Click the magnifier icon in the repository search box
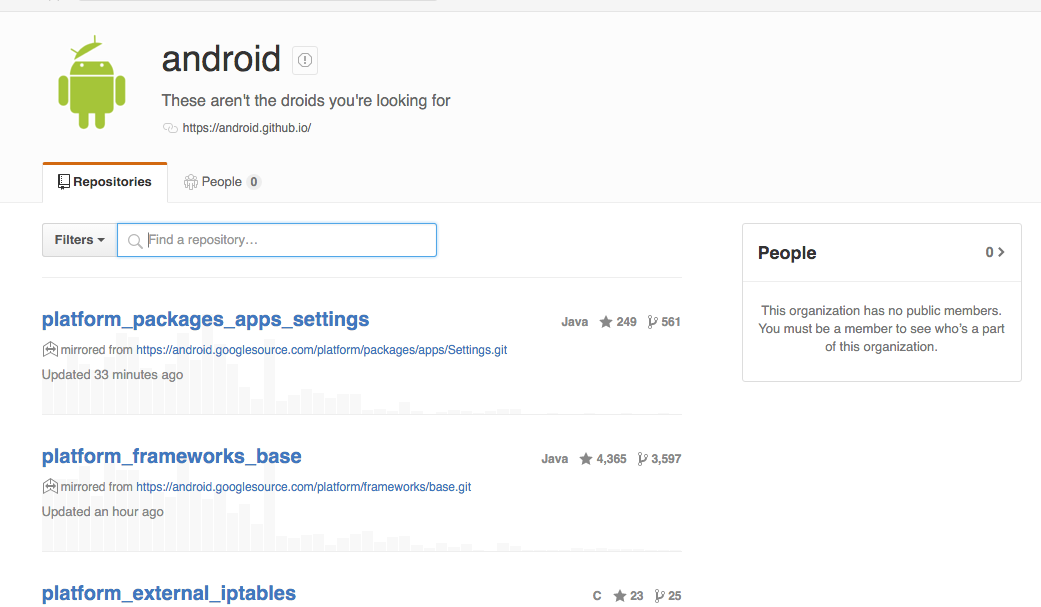The image size is (1041, 607). click(135, 240)
